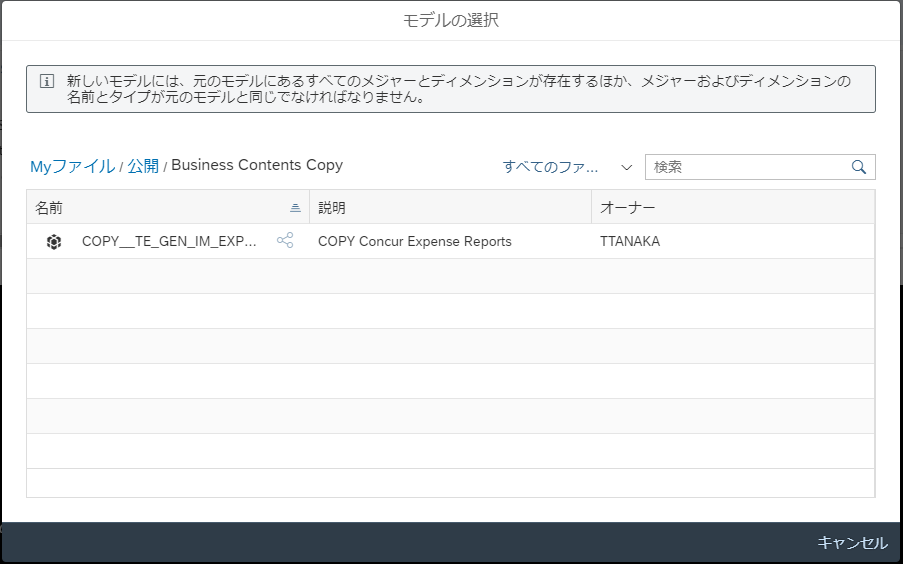This screenshot has height=564, width=903.
Task: Sort by the 名前 column header
Action: coord(49,208)
